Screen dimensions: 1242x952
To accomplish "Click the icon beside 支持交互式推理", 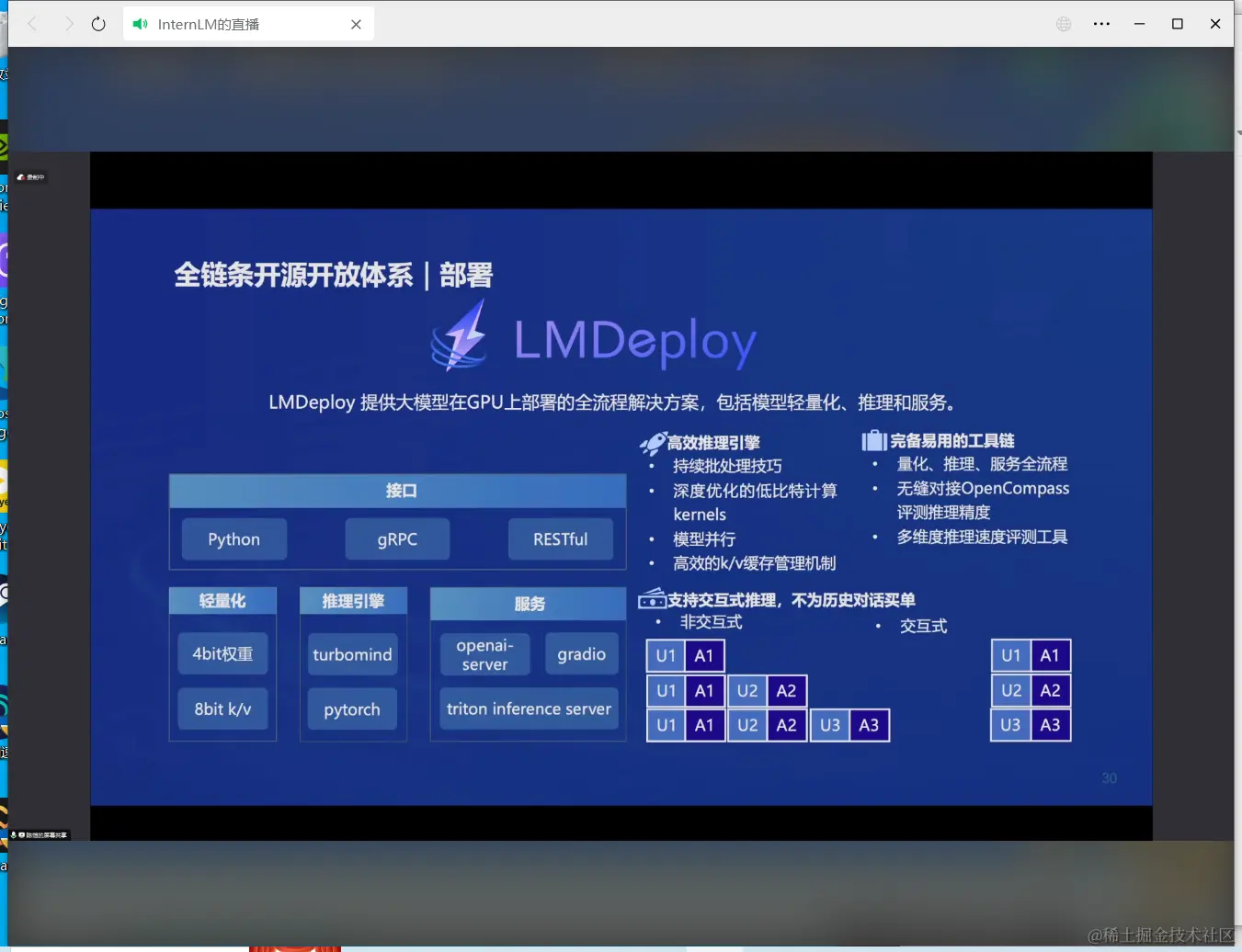I will click(x=652, y=599).
